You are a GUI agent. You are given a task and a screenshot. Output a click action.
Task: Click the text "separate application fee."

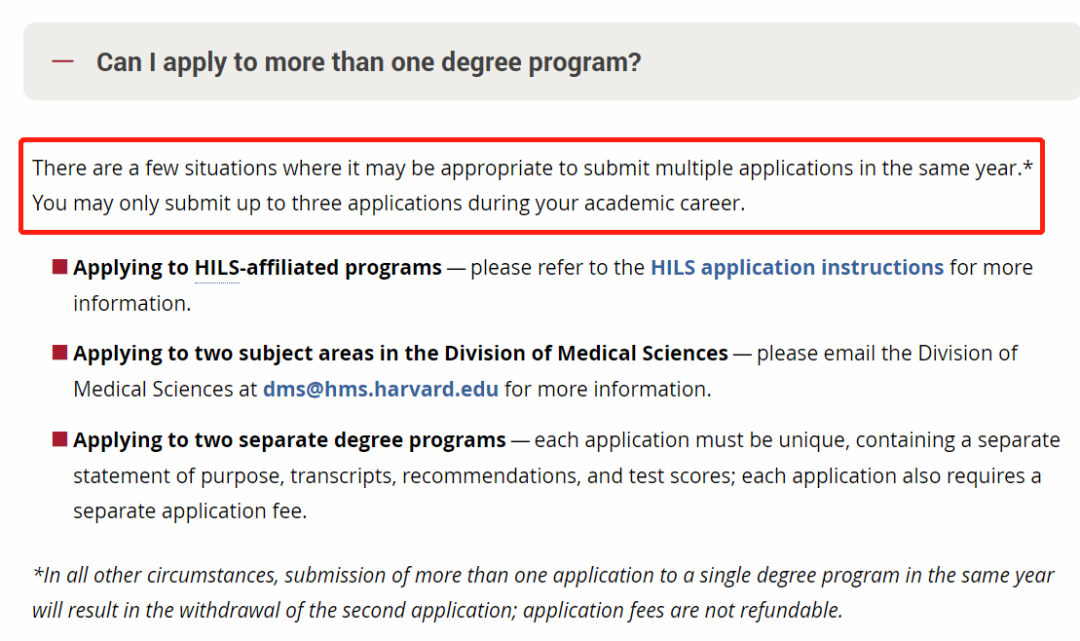[x=190, y=512]
